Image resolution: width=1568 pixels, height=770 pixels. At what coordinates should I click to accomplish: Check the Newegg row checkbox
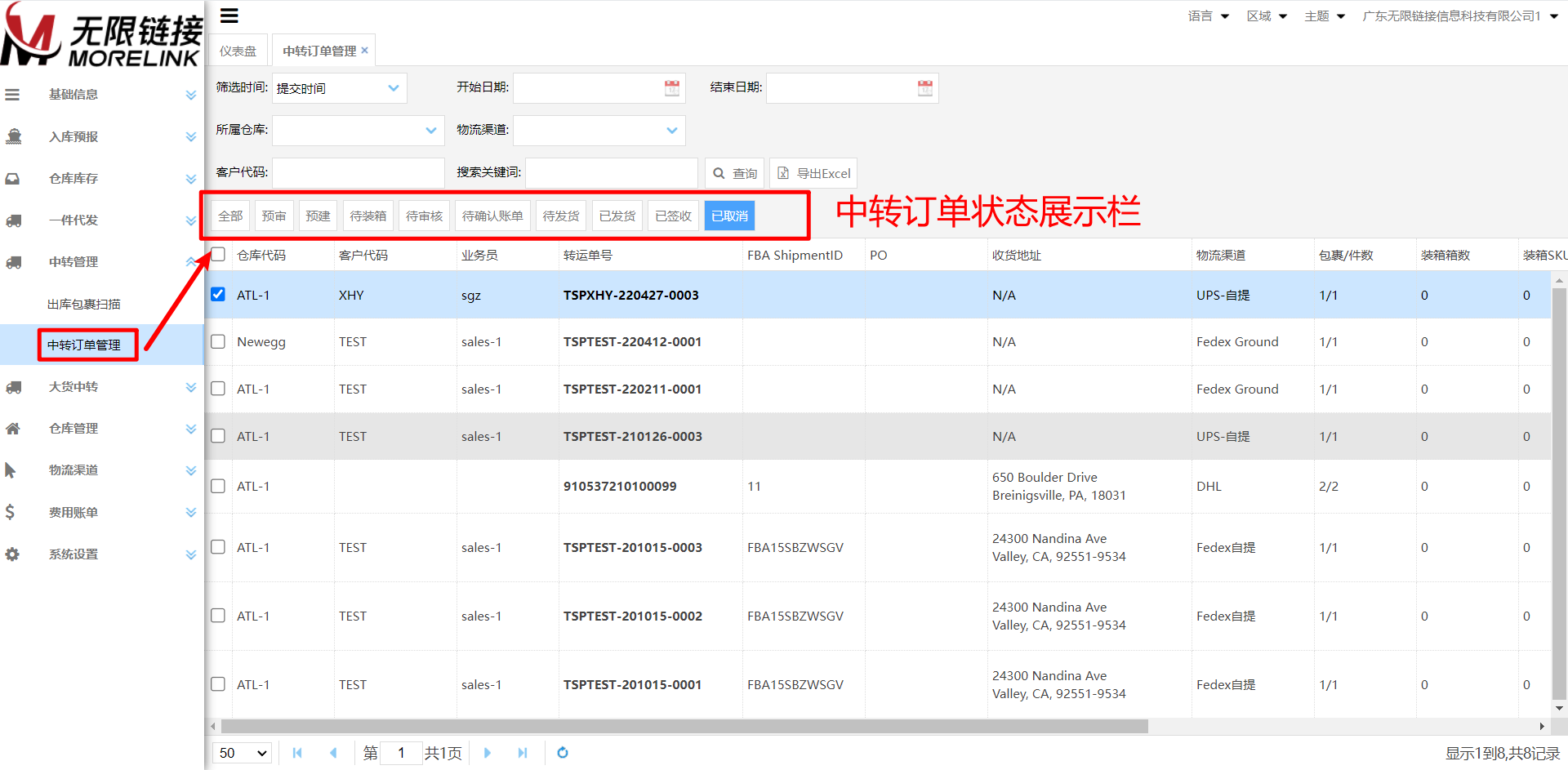pyautogui.click(x=218, y=341)
